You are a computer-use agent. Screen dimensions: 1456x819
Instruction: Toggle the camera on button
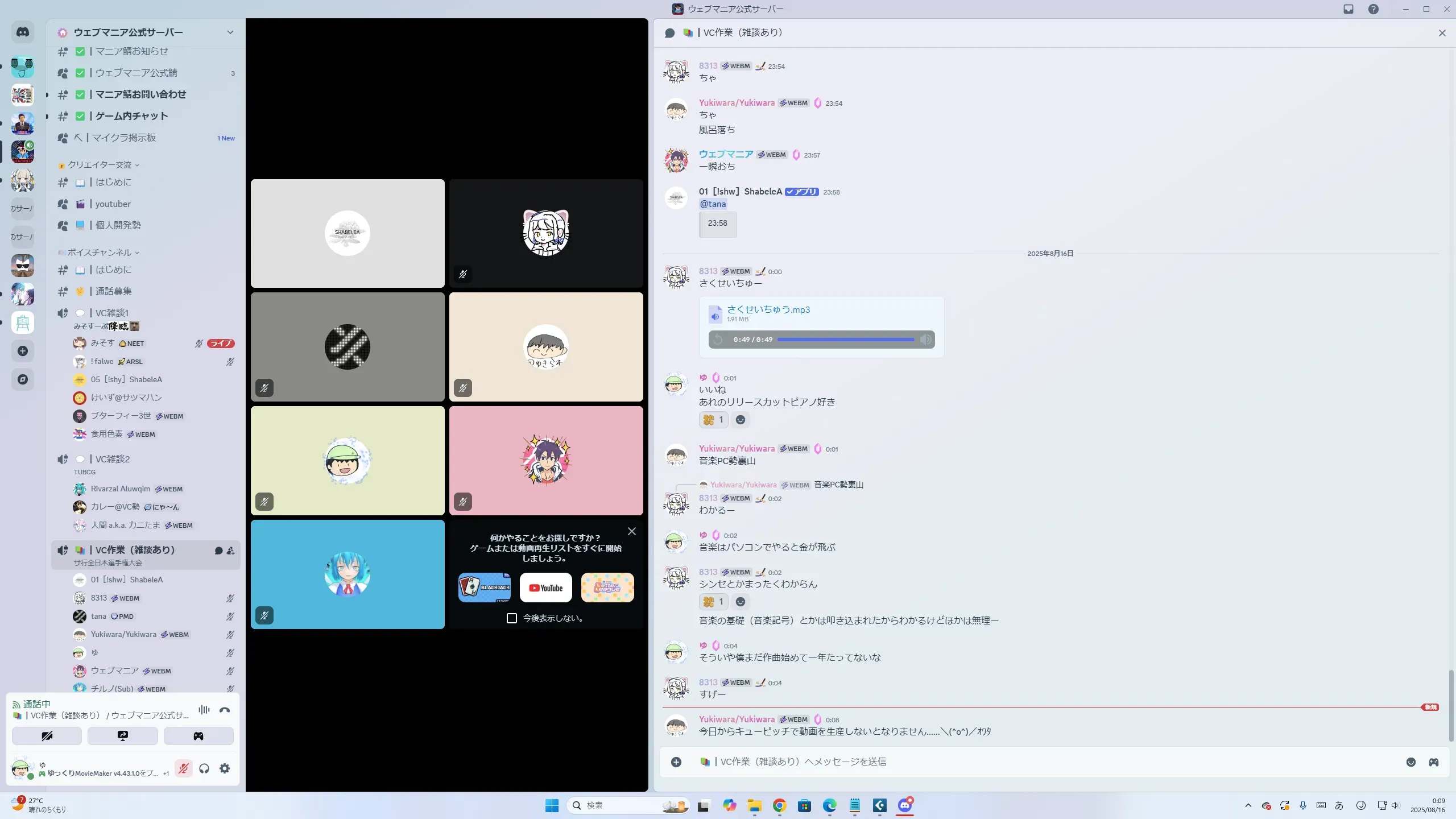coord(47,736)
